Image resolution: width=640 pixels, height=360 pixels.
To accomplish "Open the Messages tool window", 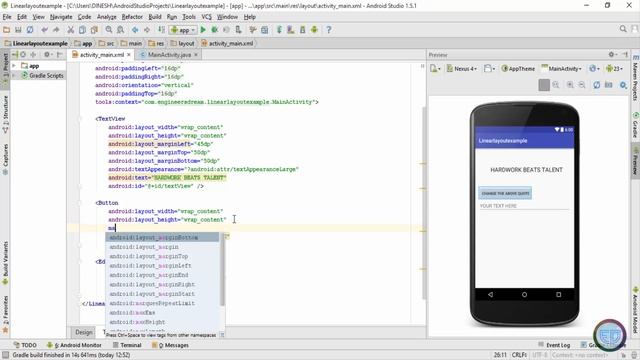I will coord(170,345).
